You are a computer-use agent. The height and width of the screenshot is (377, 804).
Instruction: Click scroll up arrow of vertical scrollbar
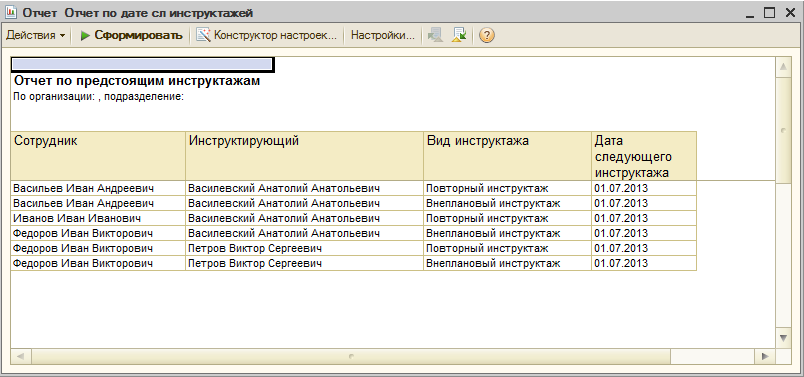pyautogui.click(x=783, y=67)
